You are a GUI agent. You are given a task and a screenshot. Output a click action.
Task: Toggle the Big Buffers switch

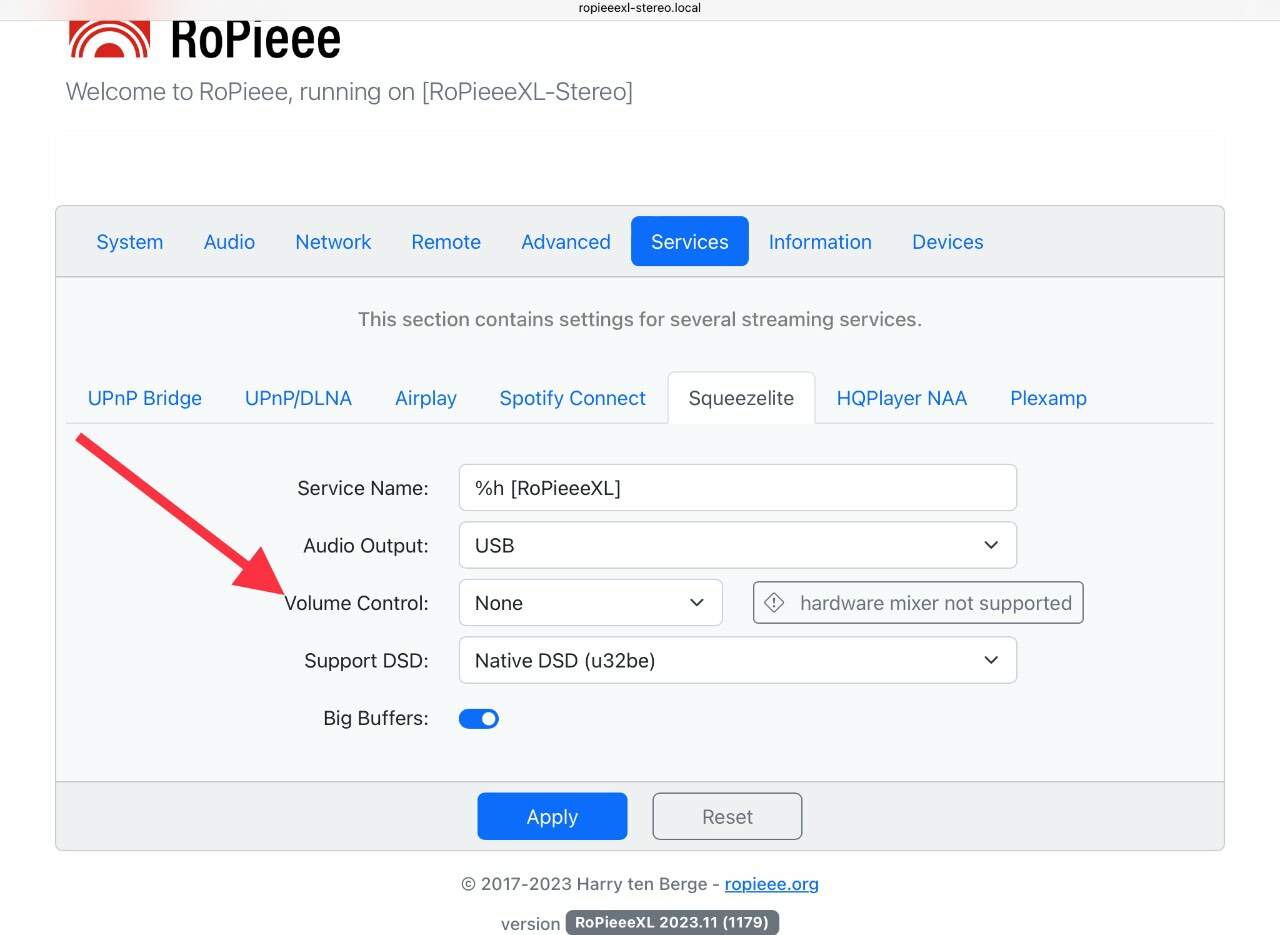[479, 718]
